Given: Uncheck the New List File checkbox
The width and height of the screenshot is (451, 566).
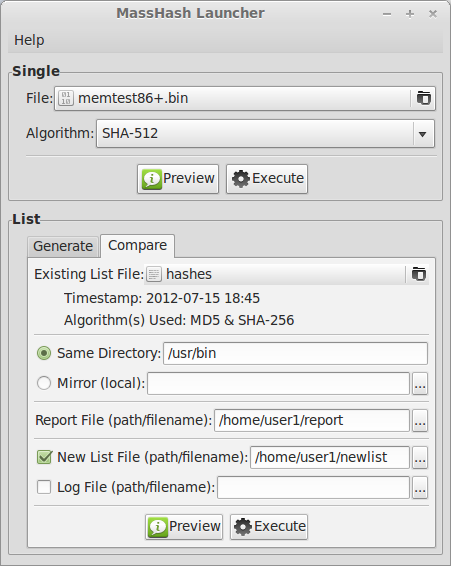Looking at the screenshot, I should [x=44, y=457].
